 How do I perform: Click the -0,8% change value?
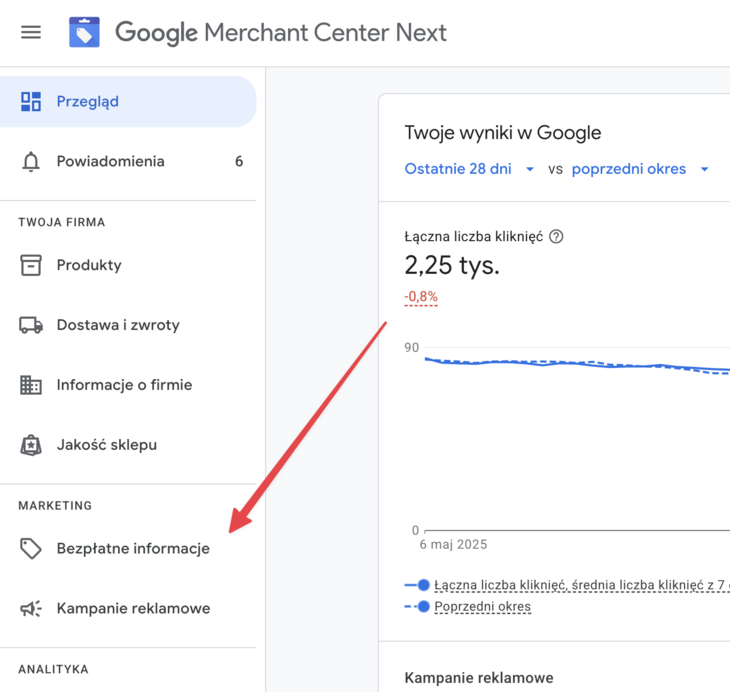pyautogui.click(x=421, y=297)
